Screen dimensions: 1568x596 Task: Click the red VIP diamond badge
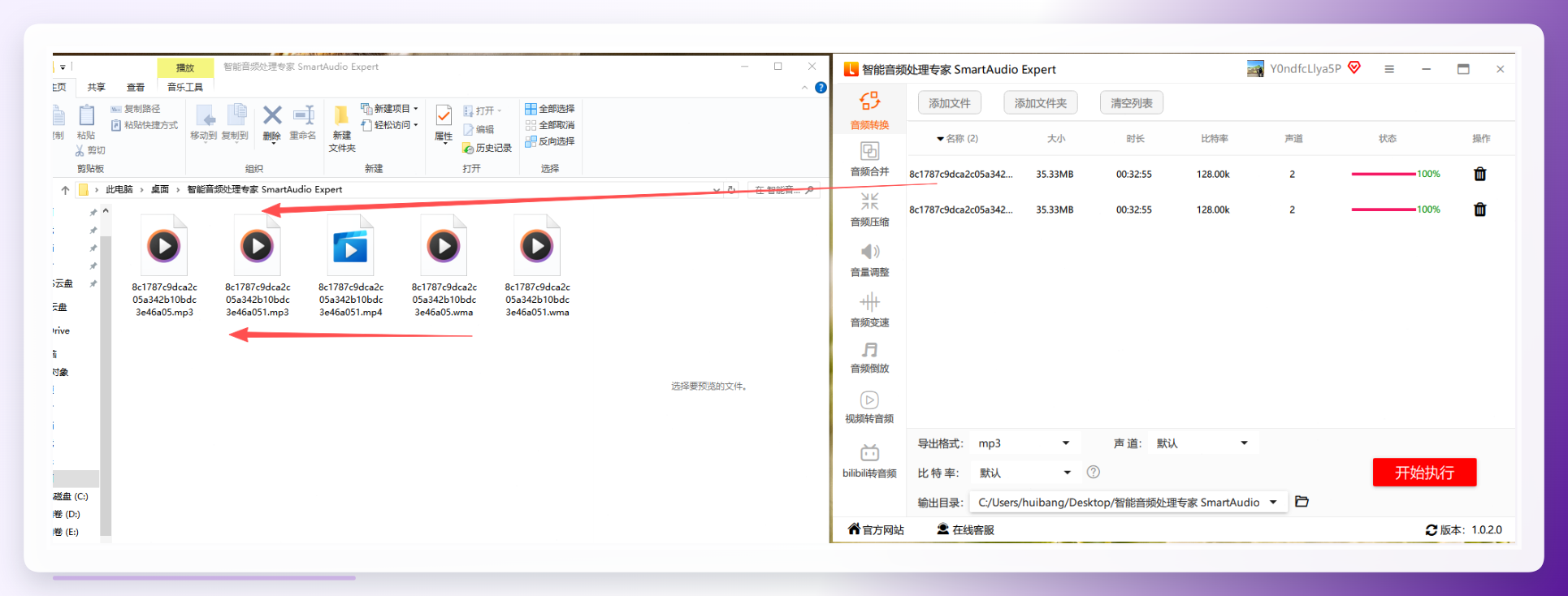point(1354,67)
